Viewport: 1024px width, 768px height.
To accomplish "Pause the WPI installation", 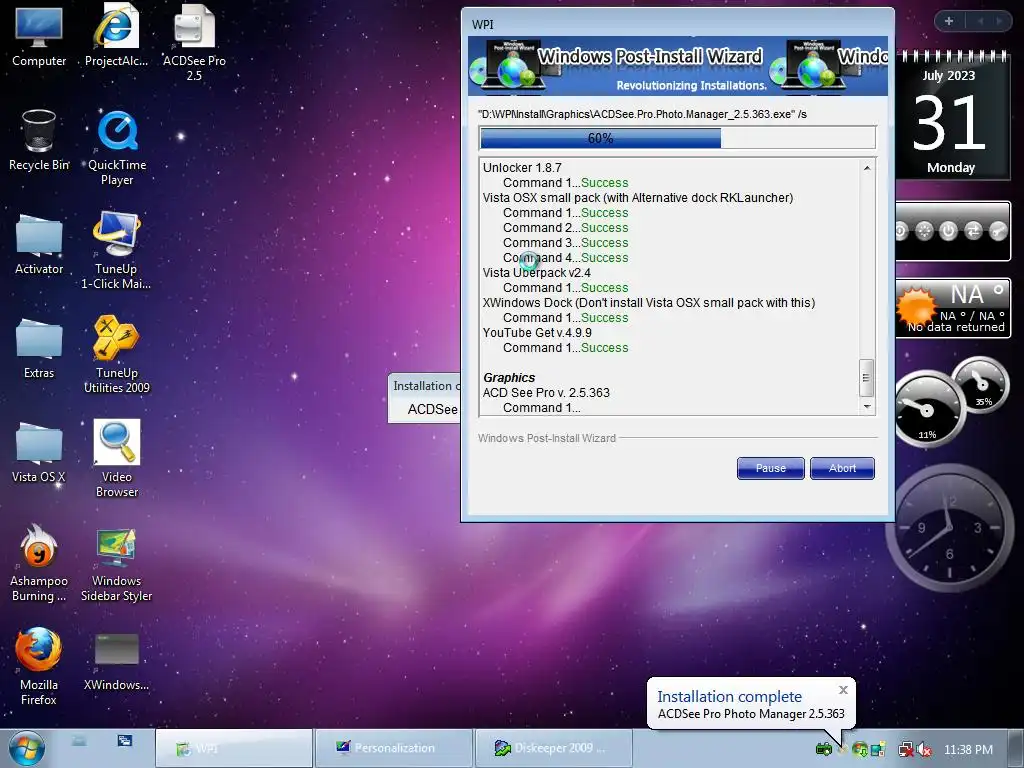I will pos(771,468).
